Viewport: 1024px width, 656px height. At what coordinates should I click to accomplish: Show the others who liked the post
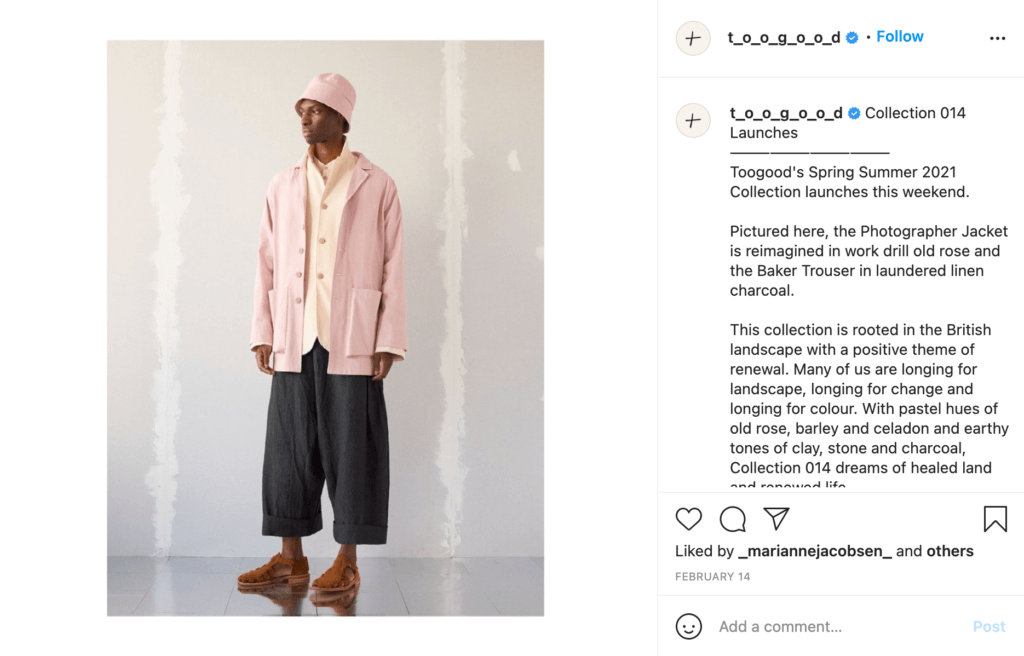[950, 551]
